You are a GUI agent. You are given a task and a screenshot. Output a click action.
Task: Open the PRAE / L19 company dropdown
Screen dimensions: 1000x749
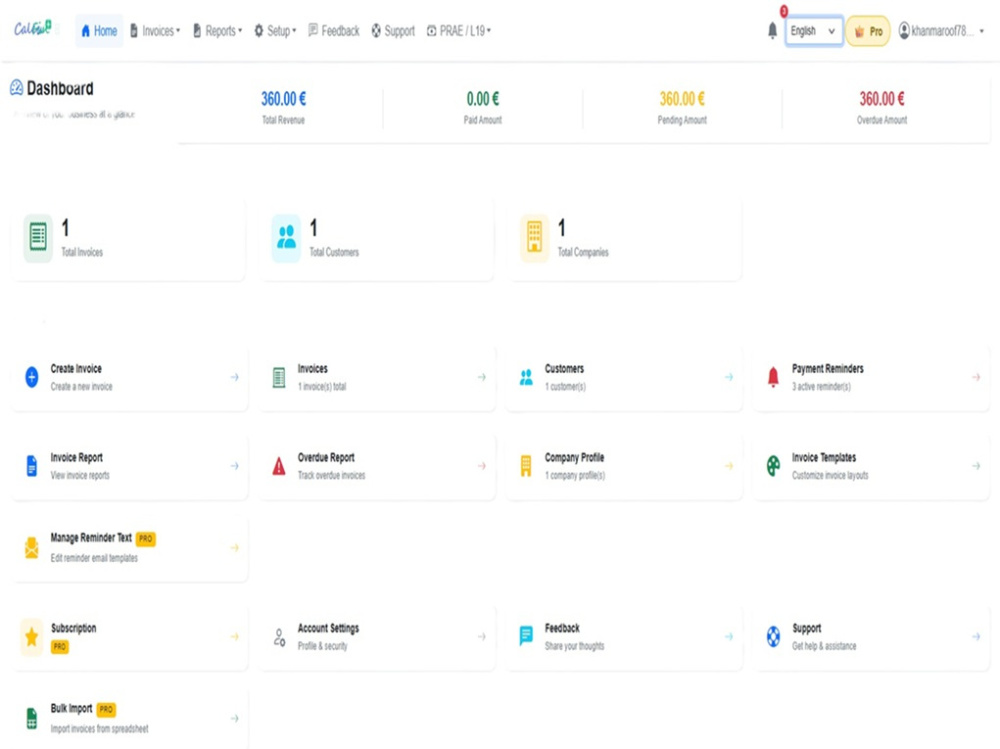click(x=459, y=31)
